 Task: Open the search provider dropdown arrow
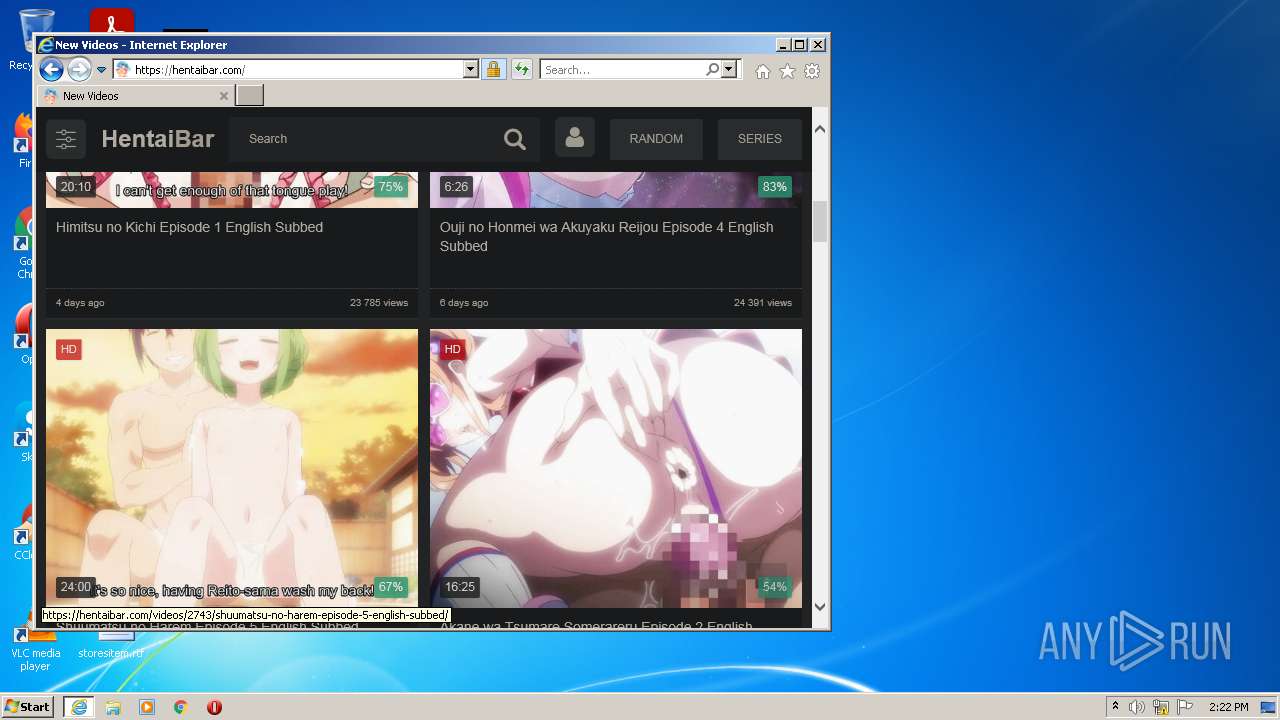[x=729, y=70]
